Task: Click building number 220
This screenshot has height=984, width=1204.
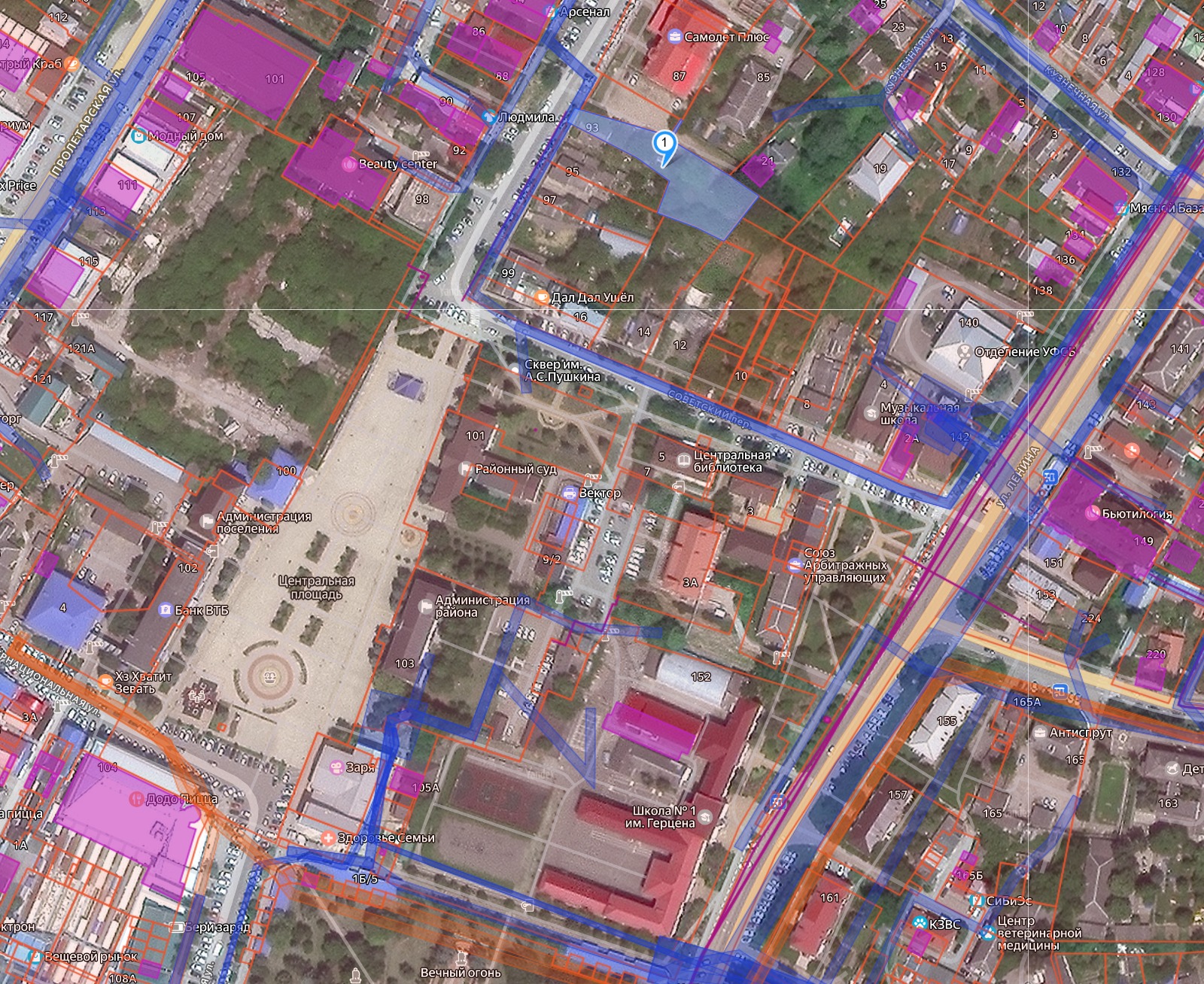Action: coord(1156,654)
